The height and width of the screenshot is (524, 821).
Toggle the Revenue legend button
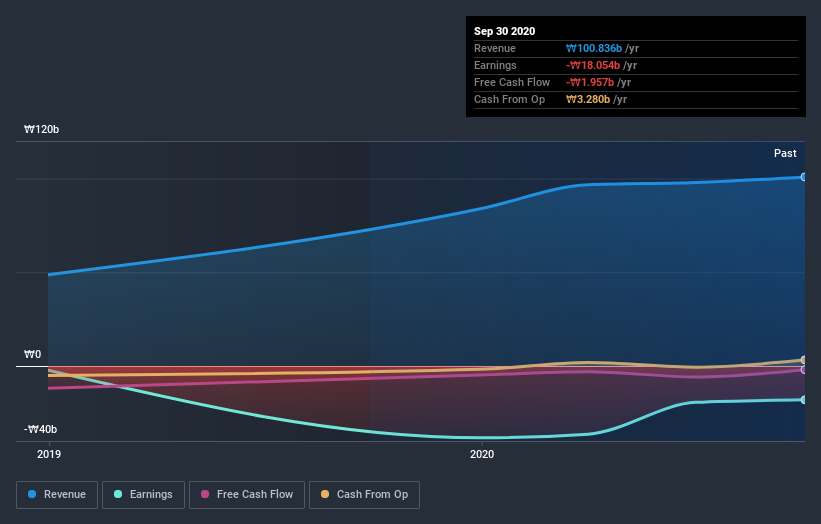click(x=57, y=495)
